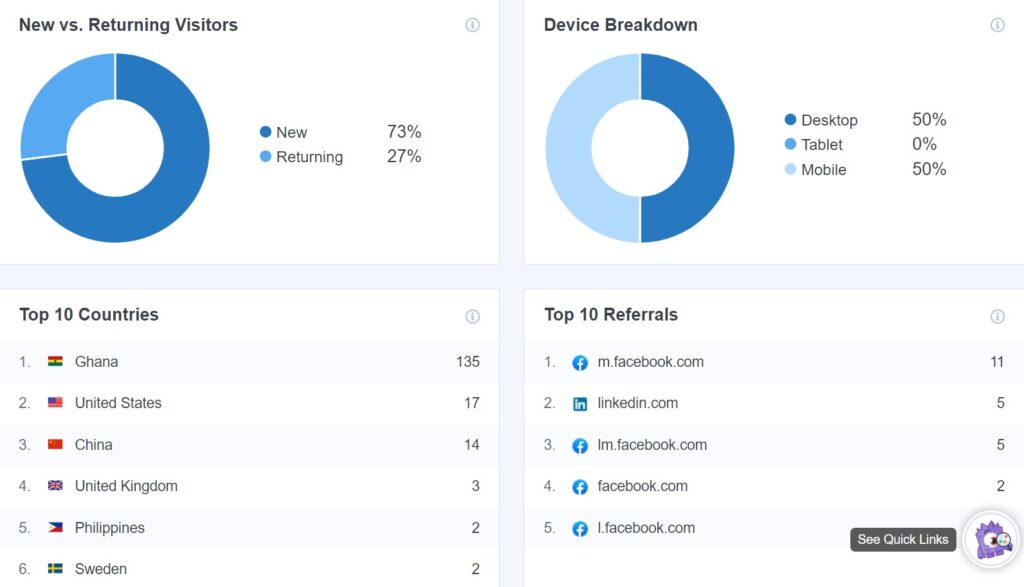This screenshot has width=1024, height=587.
Task: Click the LinkedIn icon in referrals list
Action: 580,404
